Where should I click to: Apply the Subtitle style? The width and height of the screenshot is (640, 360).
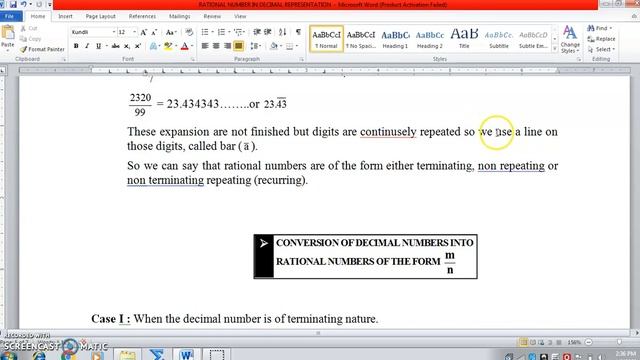tap(499, 39)
